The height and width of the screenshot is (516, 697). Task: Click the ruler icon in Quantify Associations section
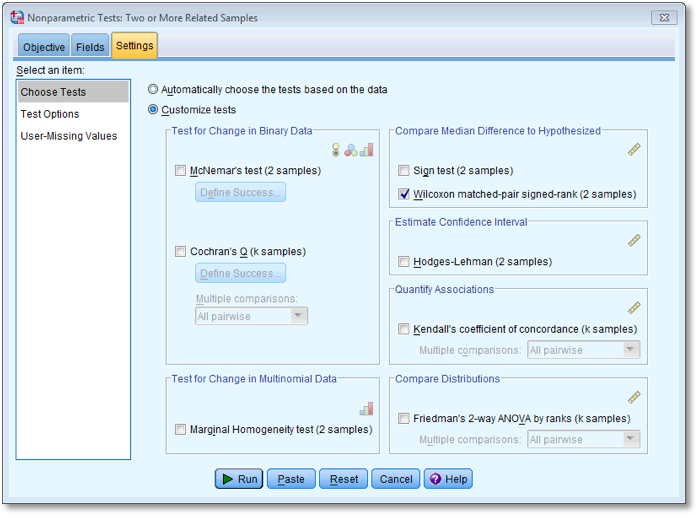tap(633, 308)
